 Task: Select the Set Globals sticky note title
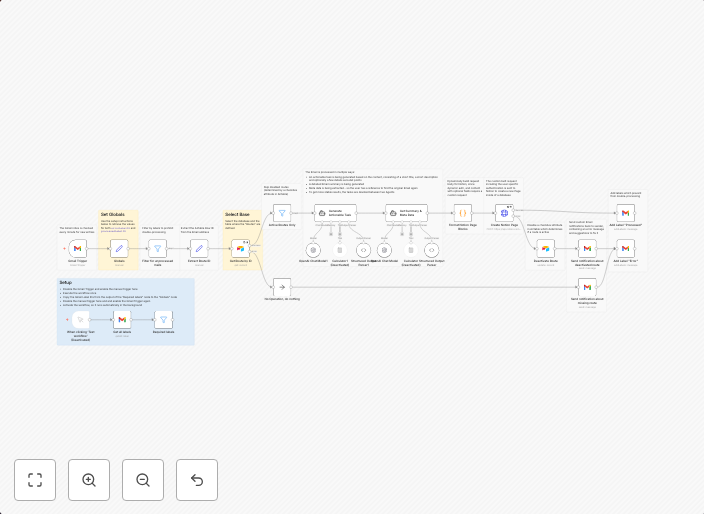point(113,215)
